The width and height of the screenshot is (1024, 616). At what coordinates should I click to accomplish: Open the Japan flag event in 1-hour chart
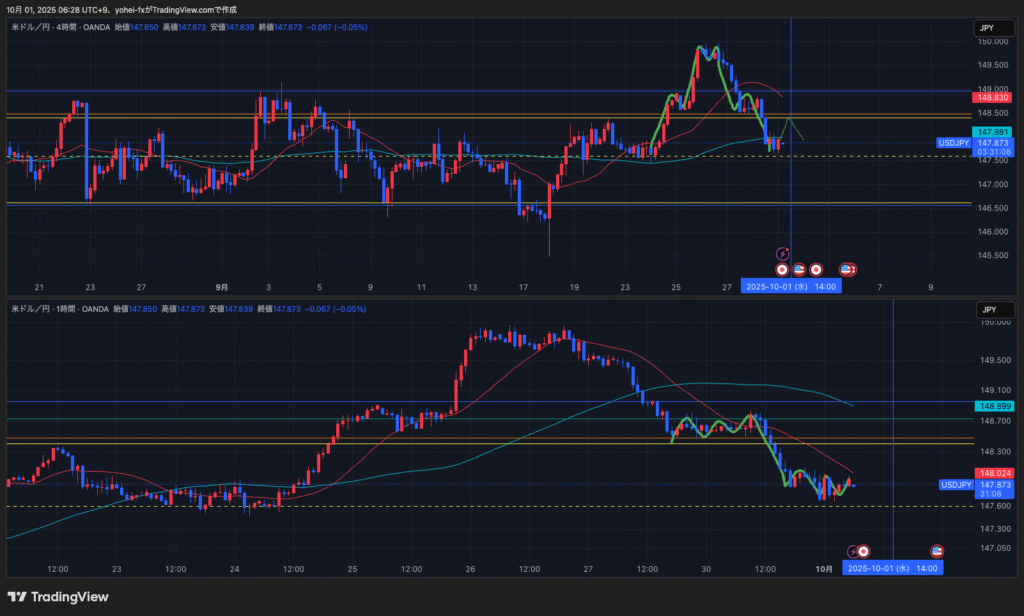(863, 551)
